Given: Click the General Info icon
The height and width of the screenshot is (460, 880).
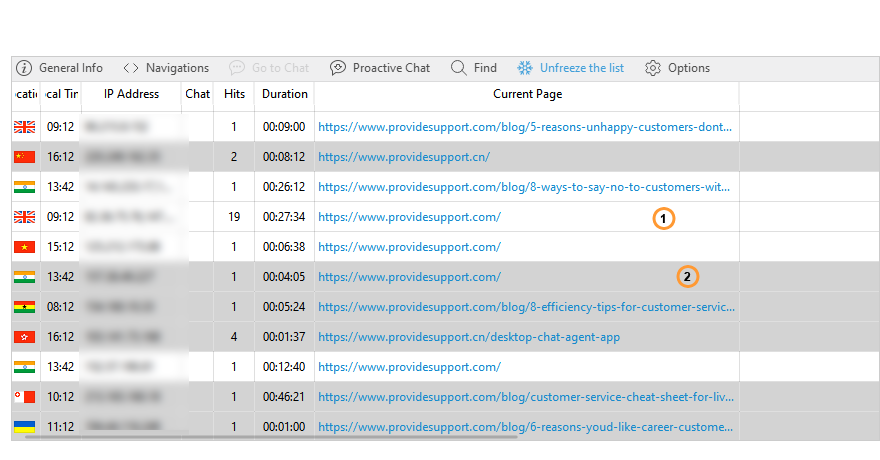Looking at the screenshot, I should tap(24, 68).
